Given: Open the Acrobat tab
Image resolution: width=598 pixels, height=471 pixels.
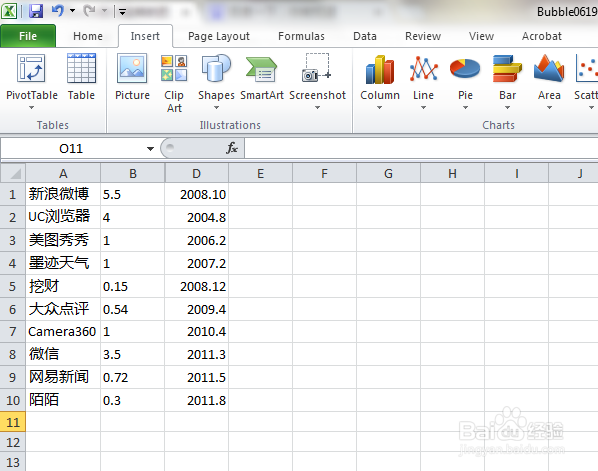Looking at the screenshot, I should point(542,36).
